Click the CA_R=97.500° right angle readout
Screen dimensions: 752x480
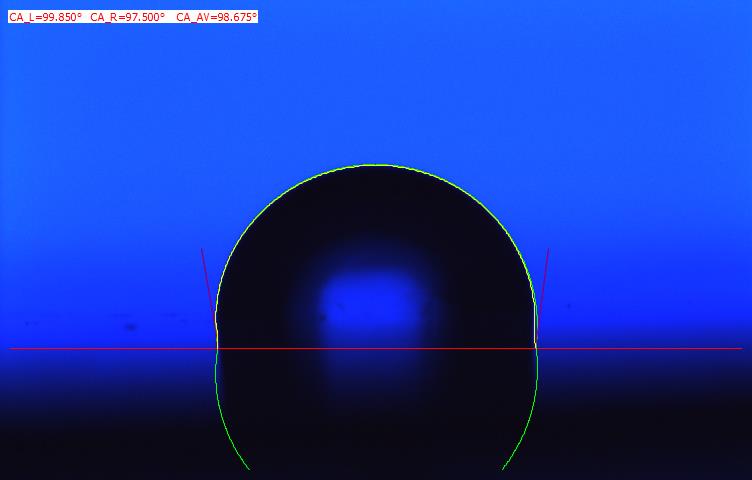click(x=127, y=17)
